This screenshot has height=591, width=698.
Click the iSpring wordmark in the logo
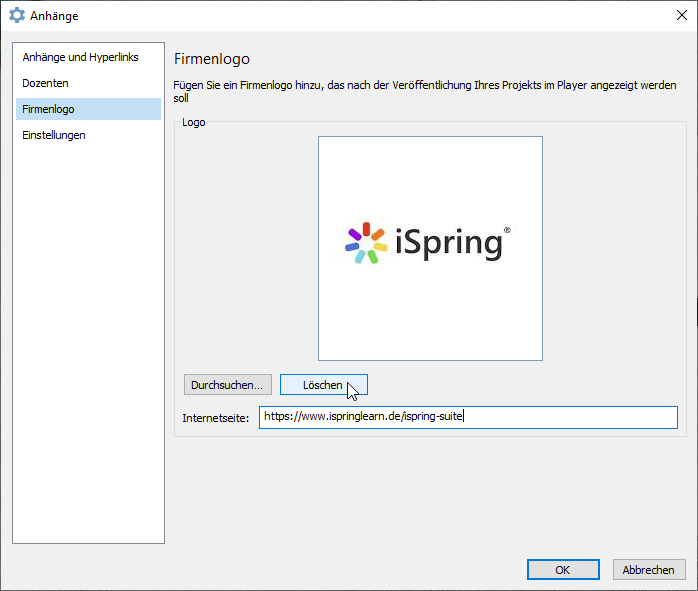pyautogui.click(x=448, y=244)
